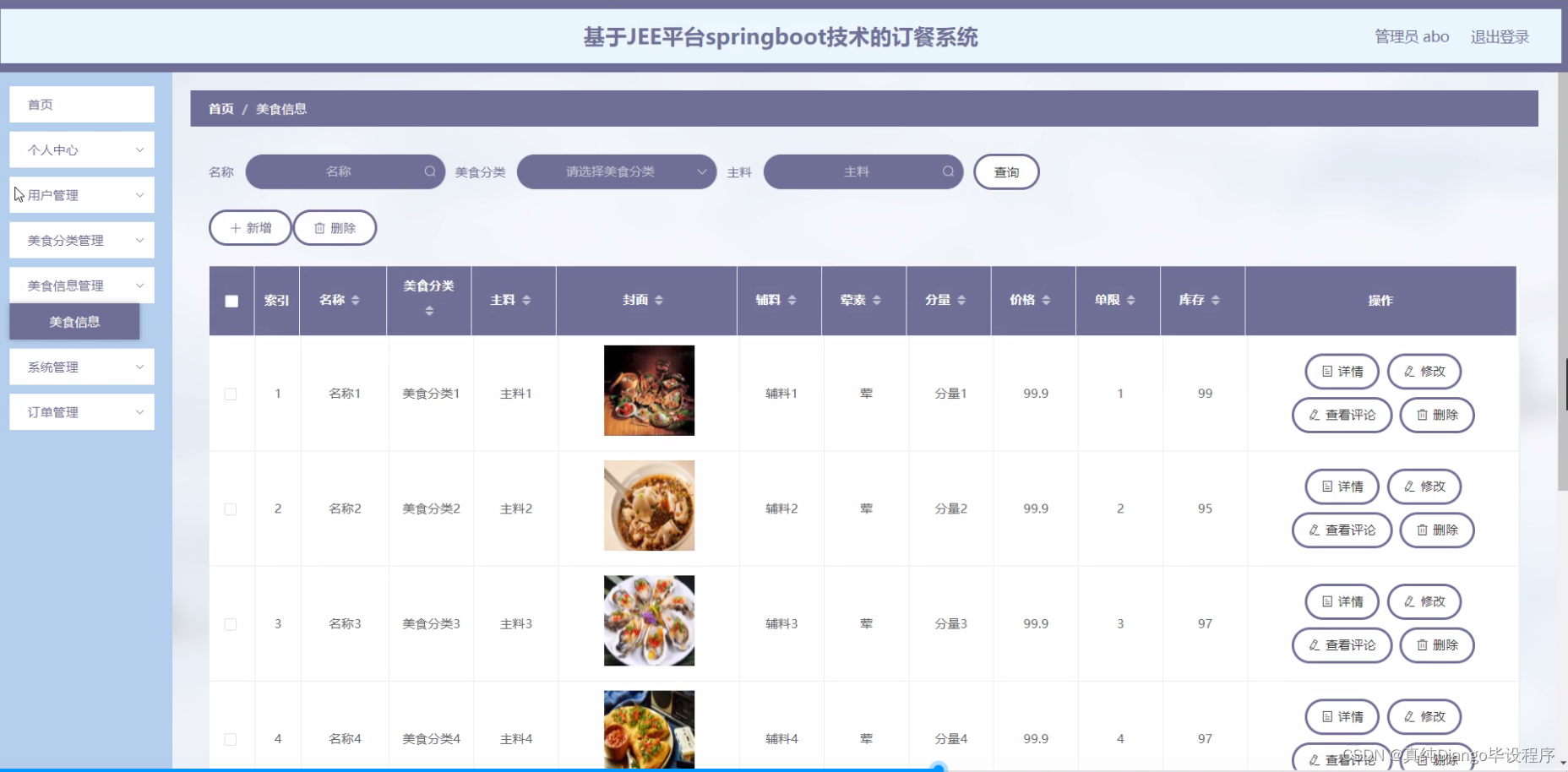The image size is (1568, 772).
Task: Open the 请选择美食分类 dropdown
Action: (616, 171)
